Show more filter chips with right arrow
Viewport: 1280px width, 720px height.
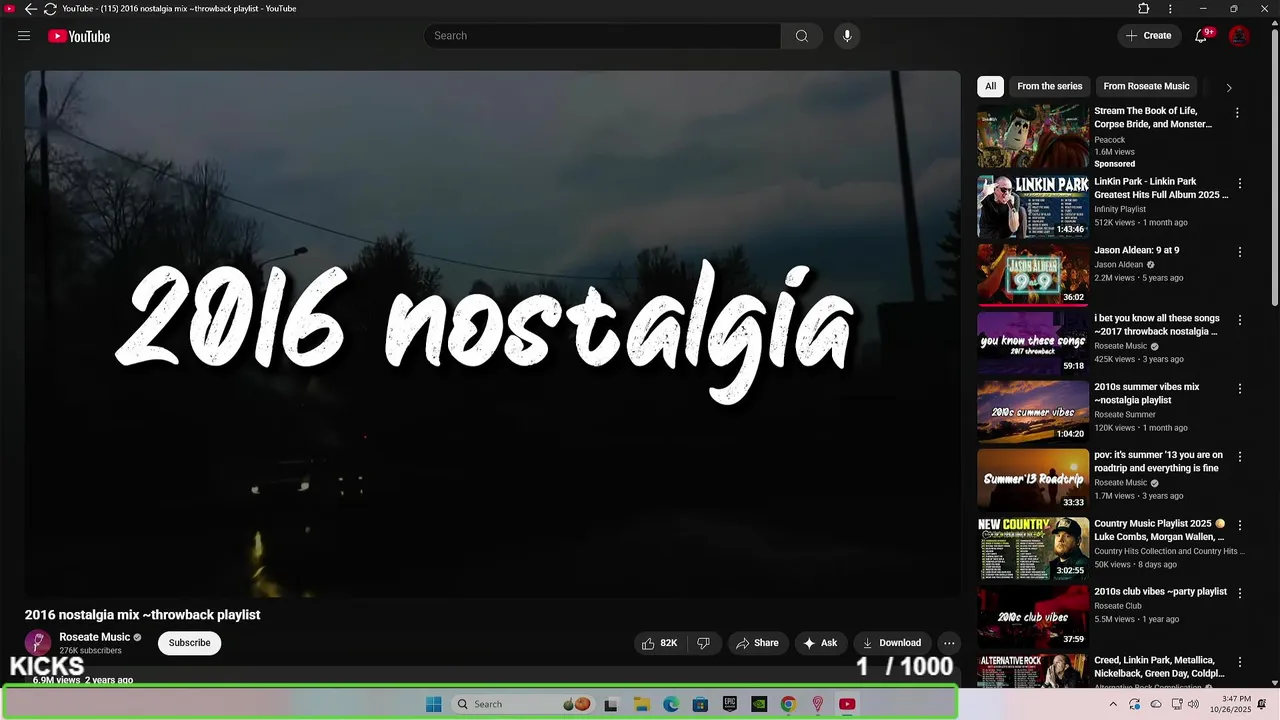(1229, 87)
